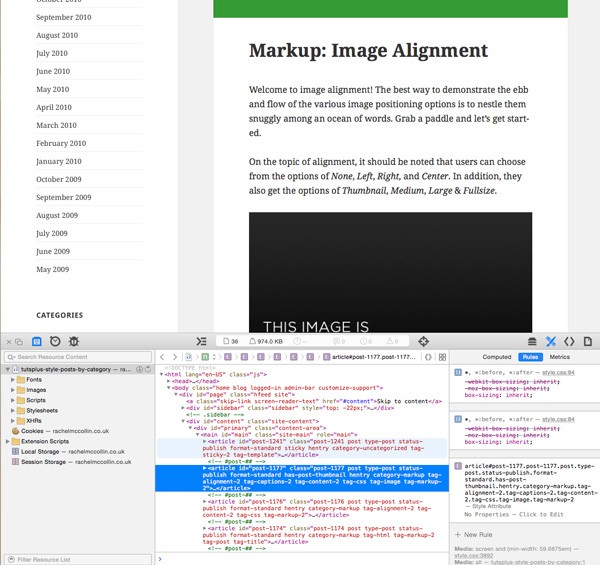Click No Properties — Click to Edit

[514, 515]
